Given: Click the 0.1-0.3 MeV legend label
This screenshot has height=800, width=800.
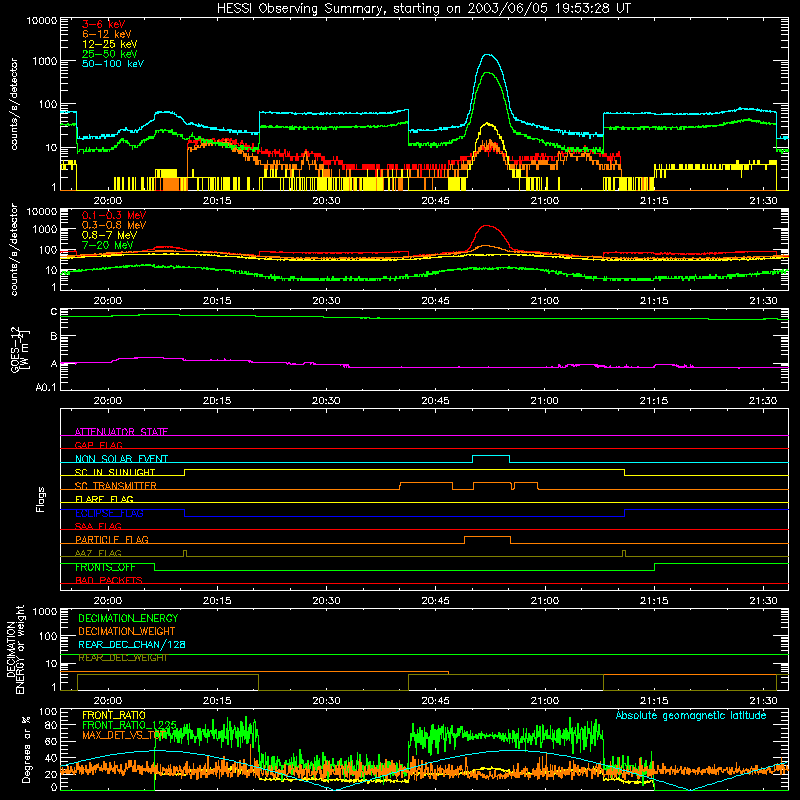Looking at the screenshot, I should pos(114,215).
